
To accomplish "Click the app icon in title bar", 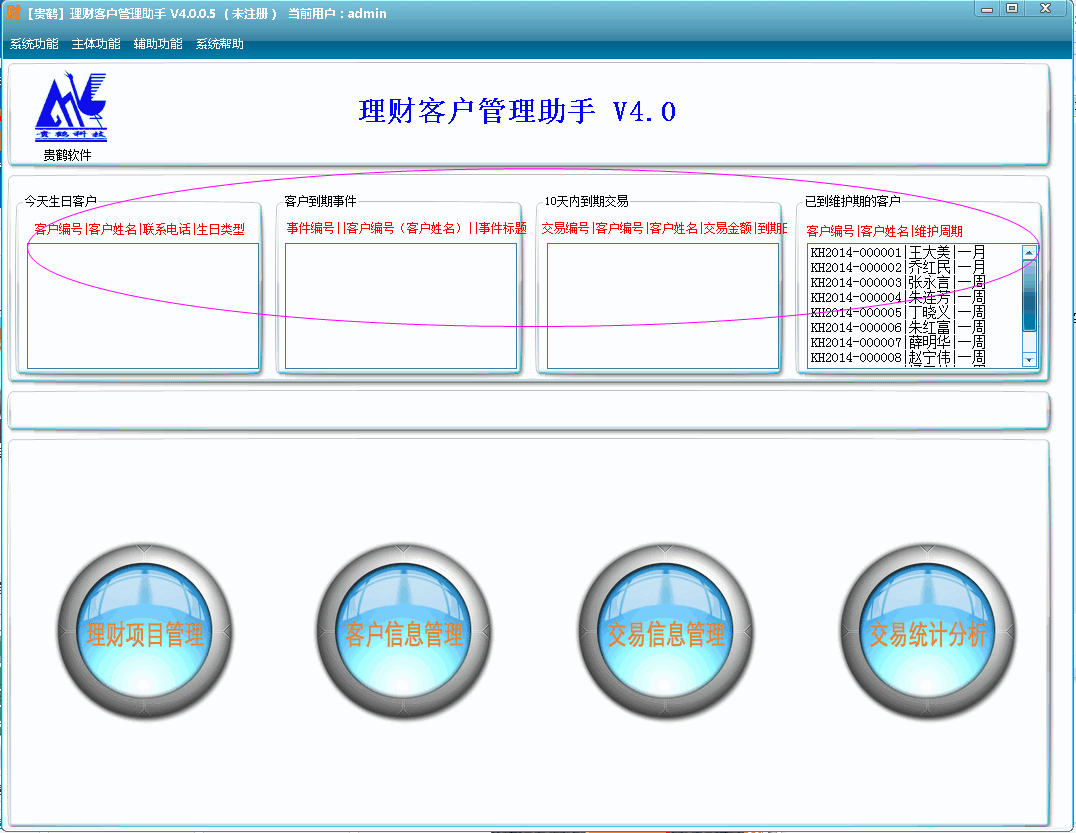I will click(x=14, y=12).
